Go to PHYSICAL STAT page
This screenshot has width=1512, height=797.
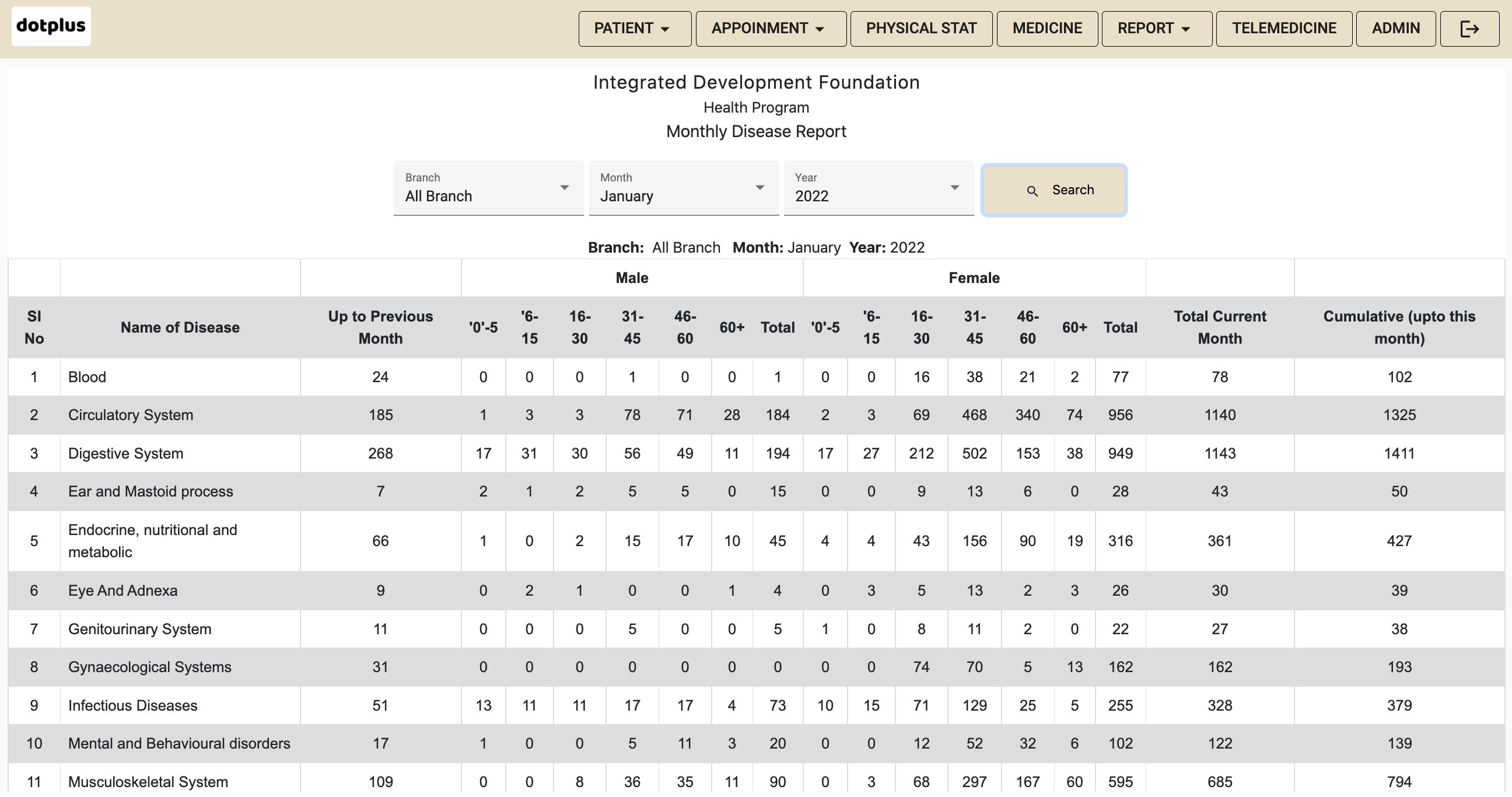(921, 29)
